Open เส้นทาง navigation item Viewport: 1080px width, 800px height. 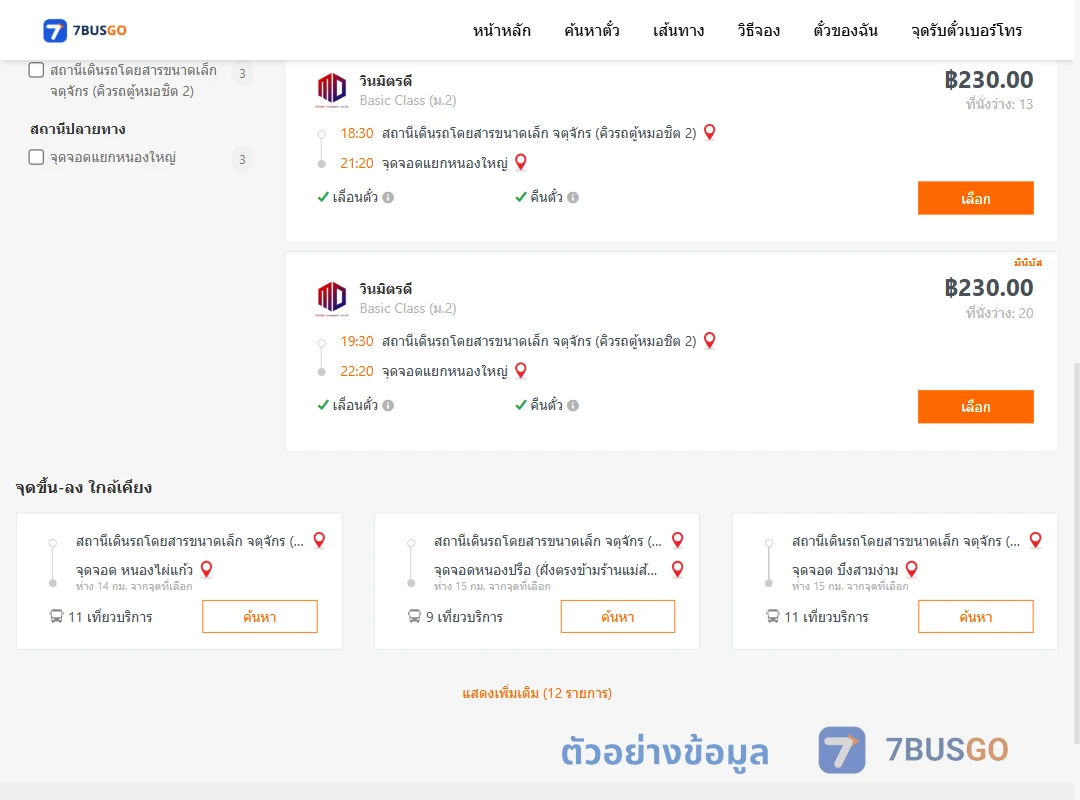click(x=678, y=30)
